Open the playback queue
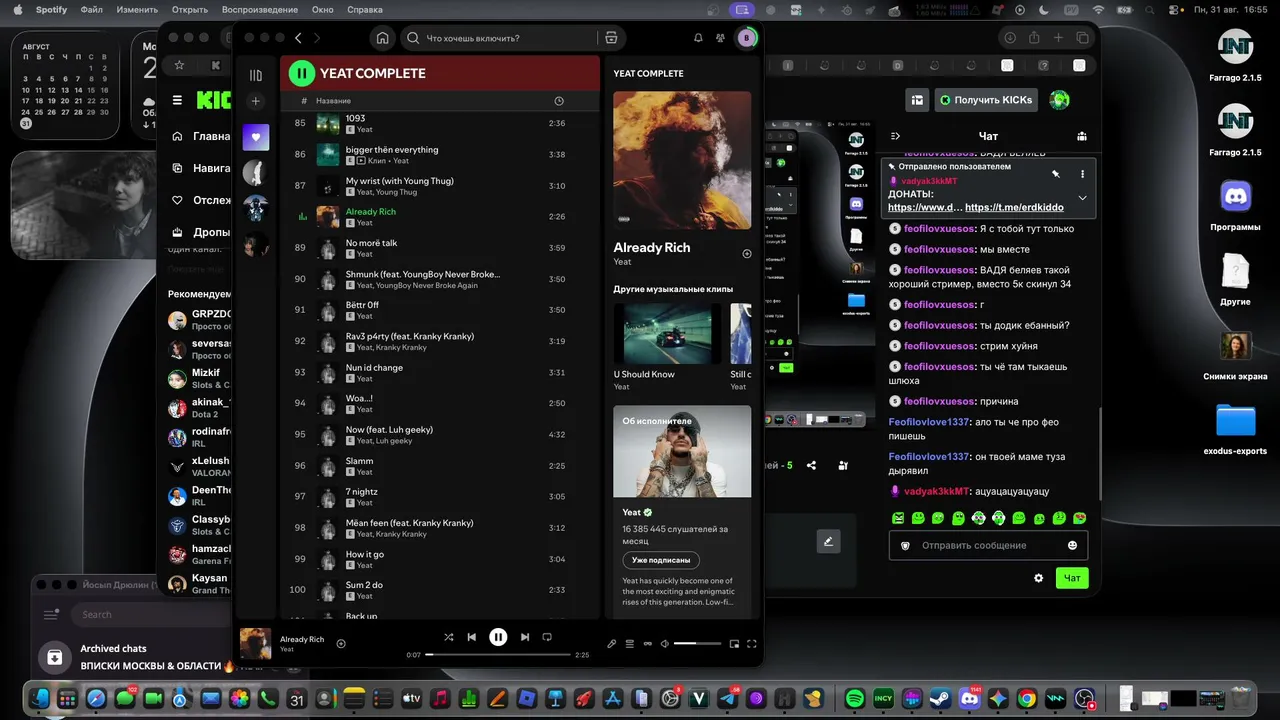The height and width of the screenshot is (720, 1280). [x=629, y=644]
